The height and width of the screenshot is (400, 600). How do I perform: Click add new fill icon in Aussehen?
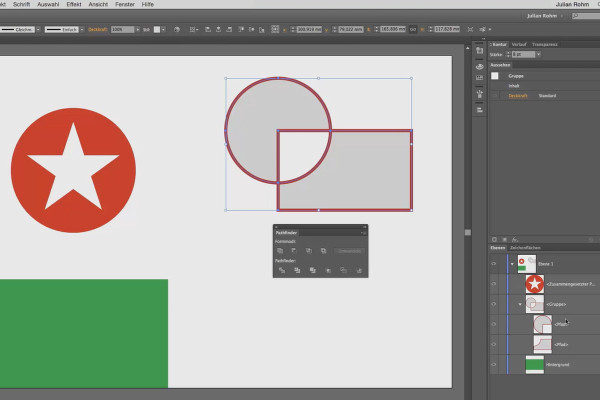click(x=505, y=240)
